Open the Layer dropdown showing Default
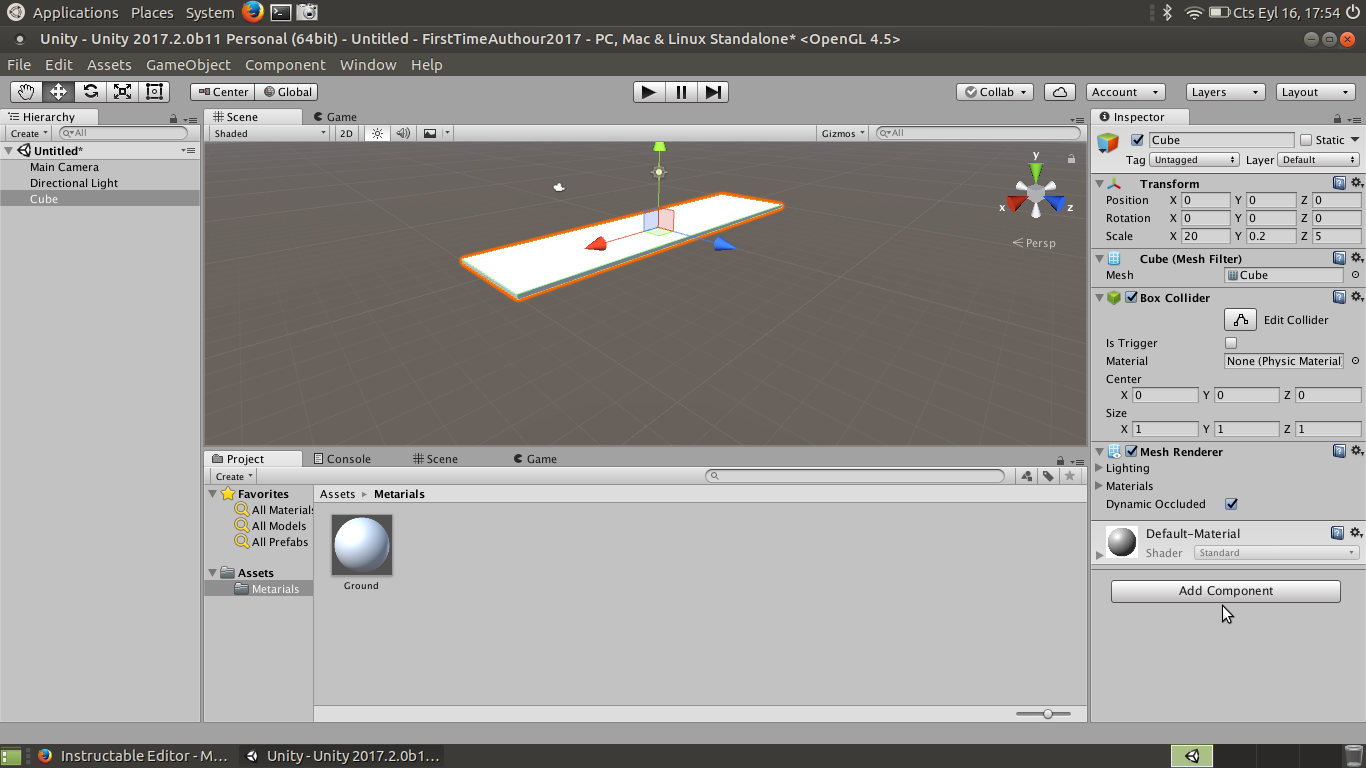 (x=1319, y=160)
